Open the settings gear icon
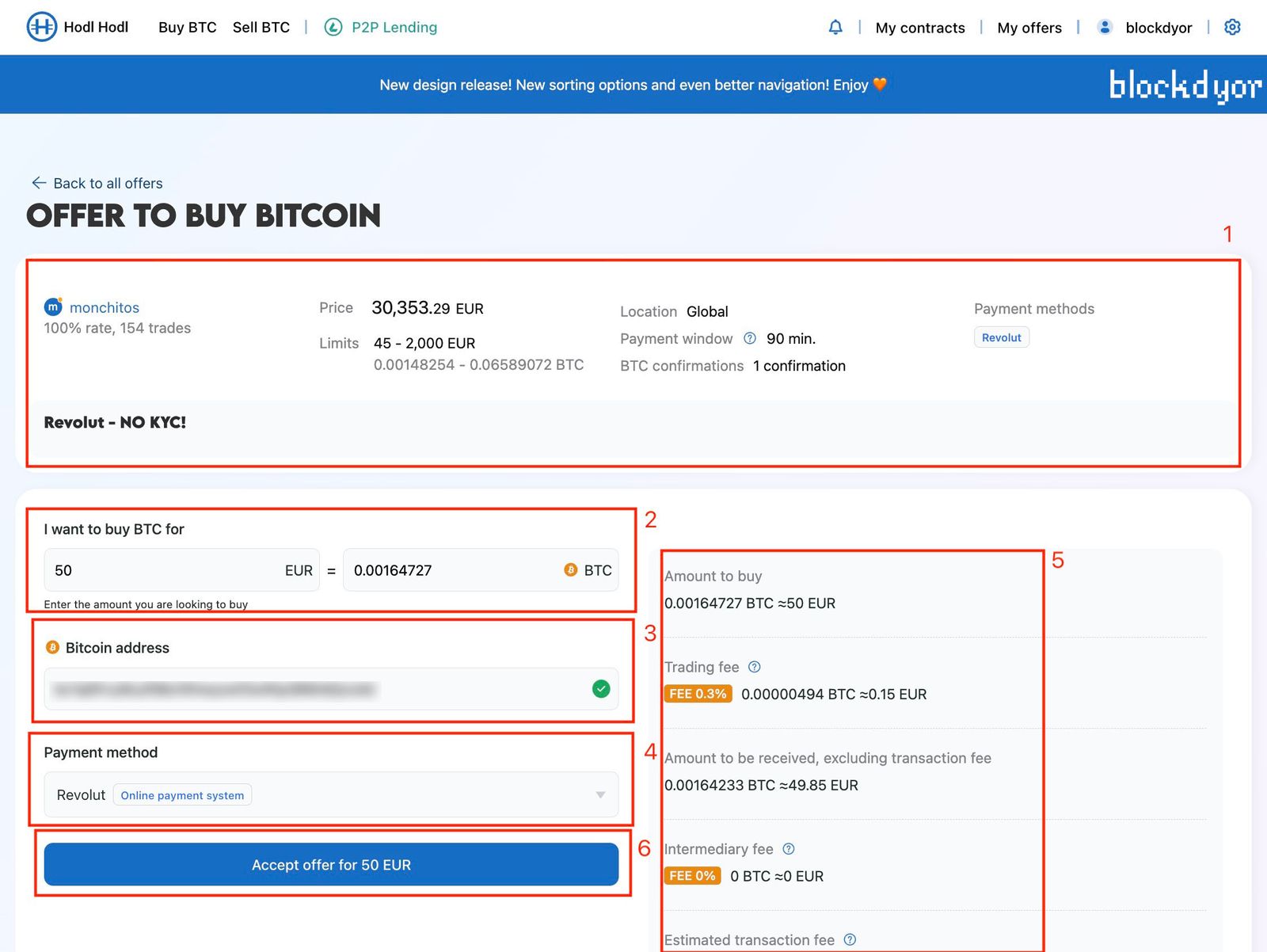The image size is (1267, 952). 1232,27
